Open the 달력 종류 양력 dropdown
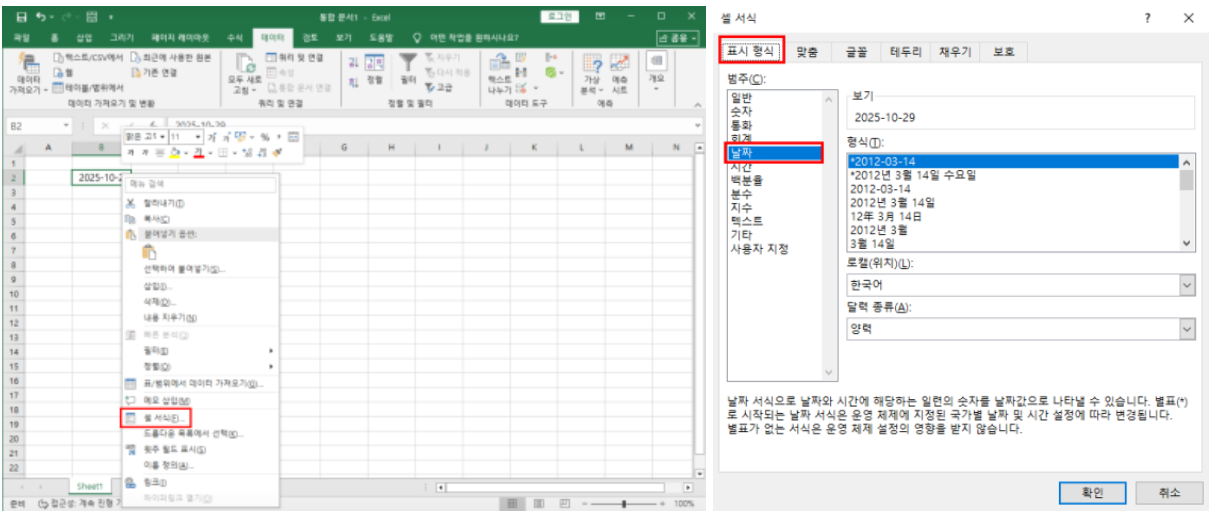Screen dimensions: 1211x517 click(x=1187, y=329)
